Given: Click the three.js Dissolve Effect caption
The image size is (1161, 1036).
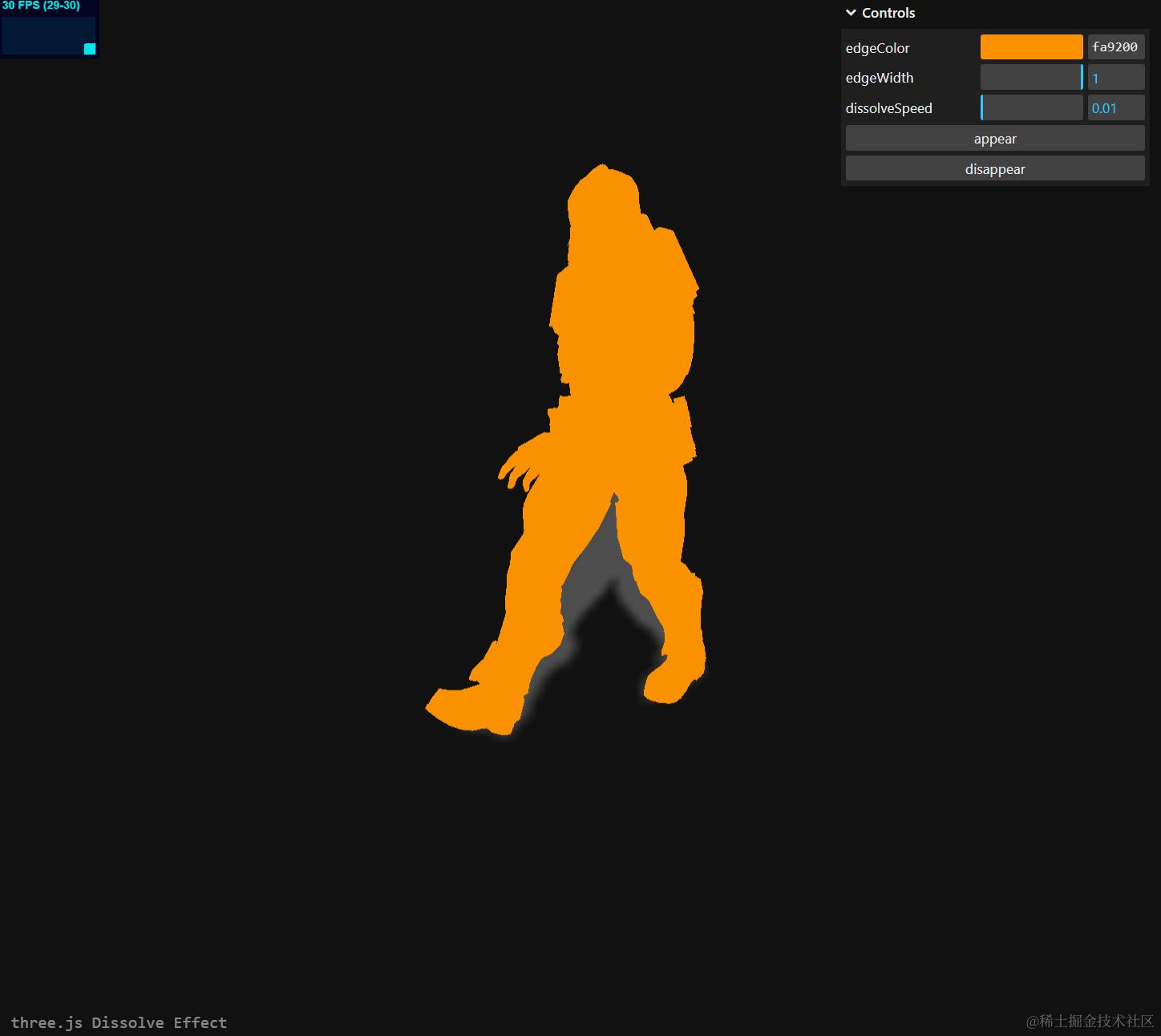Looking at the screenshot, I should [119, 1022].
